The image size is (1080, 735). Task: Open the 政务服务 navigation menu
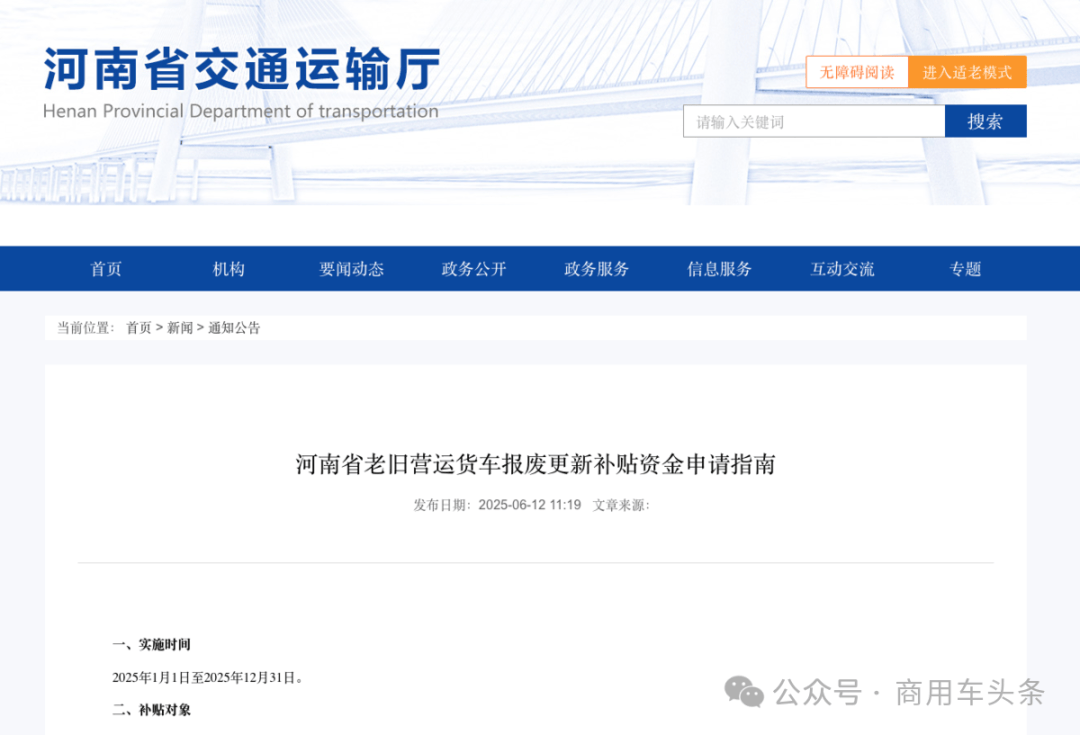pos(596,269)
